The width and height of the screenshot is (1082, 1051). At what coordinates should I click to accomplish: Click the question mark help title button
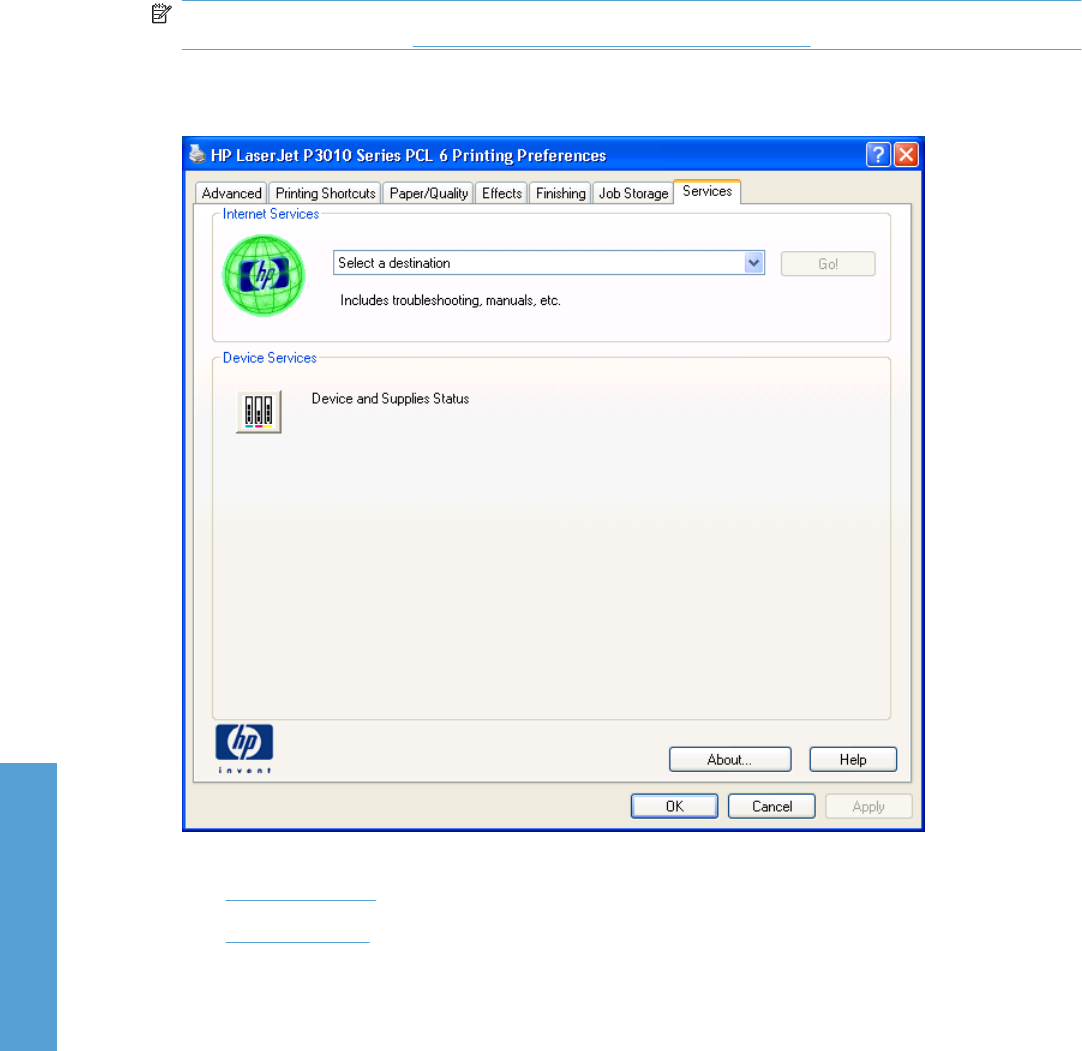(878, 155)
